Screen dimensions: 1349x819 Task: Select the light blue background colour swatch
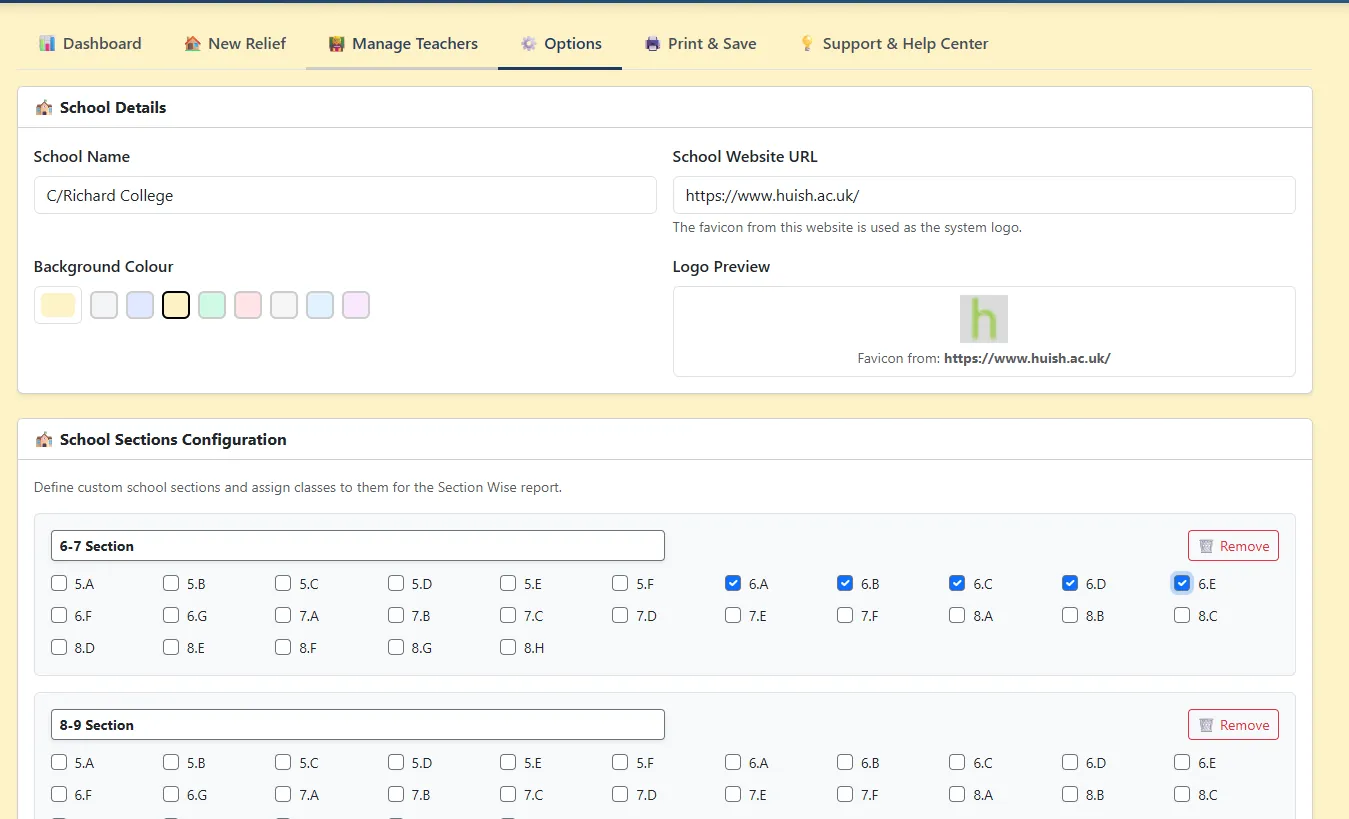pyautogui.click(x=320, y=305)
